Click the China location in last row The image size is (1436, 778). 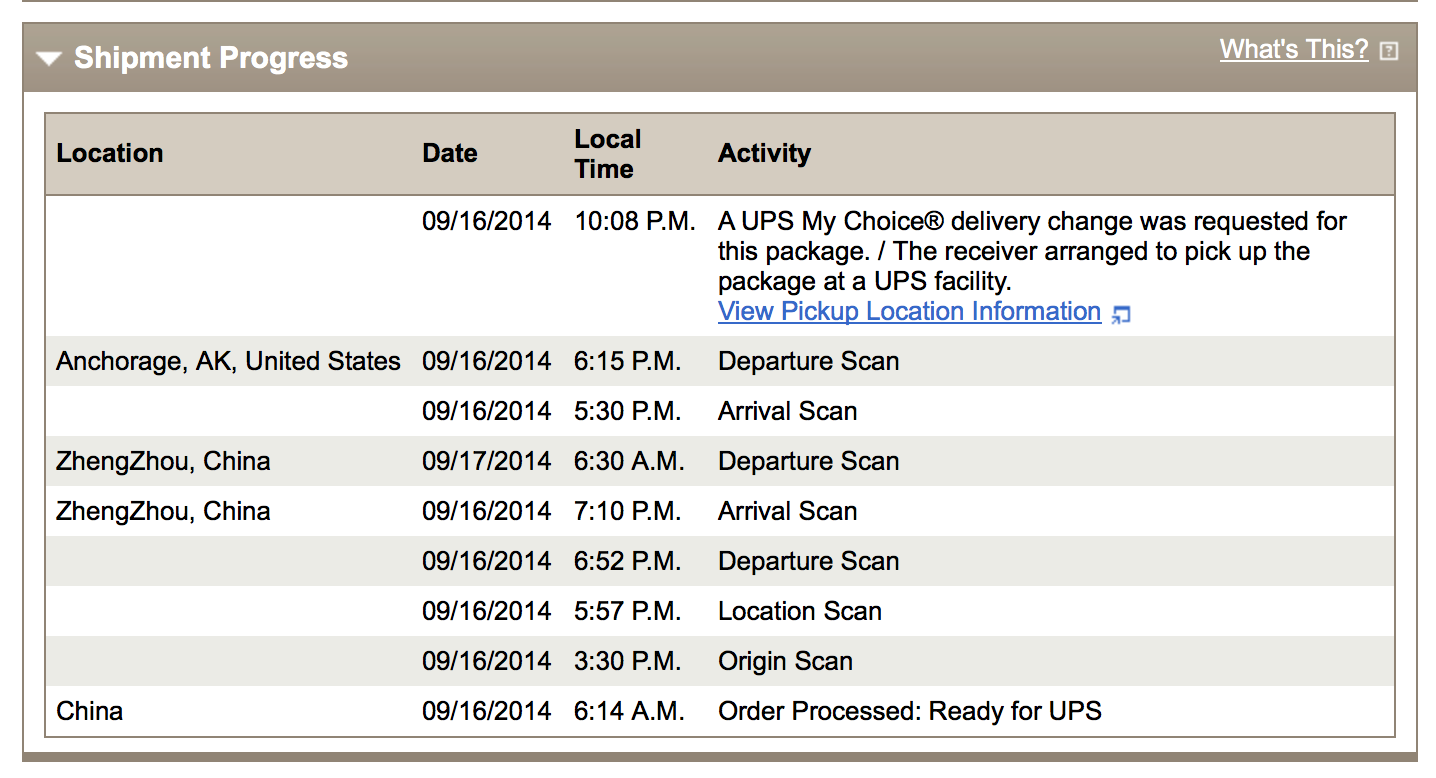[90, 711]
